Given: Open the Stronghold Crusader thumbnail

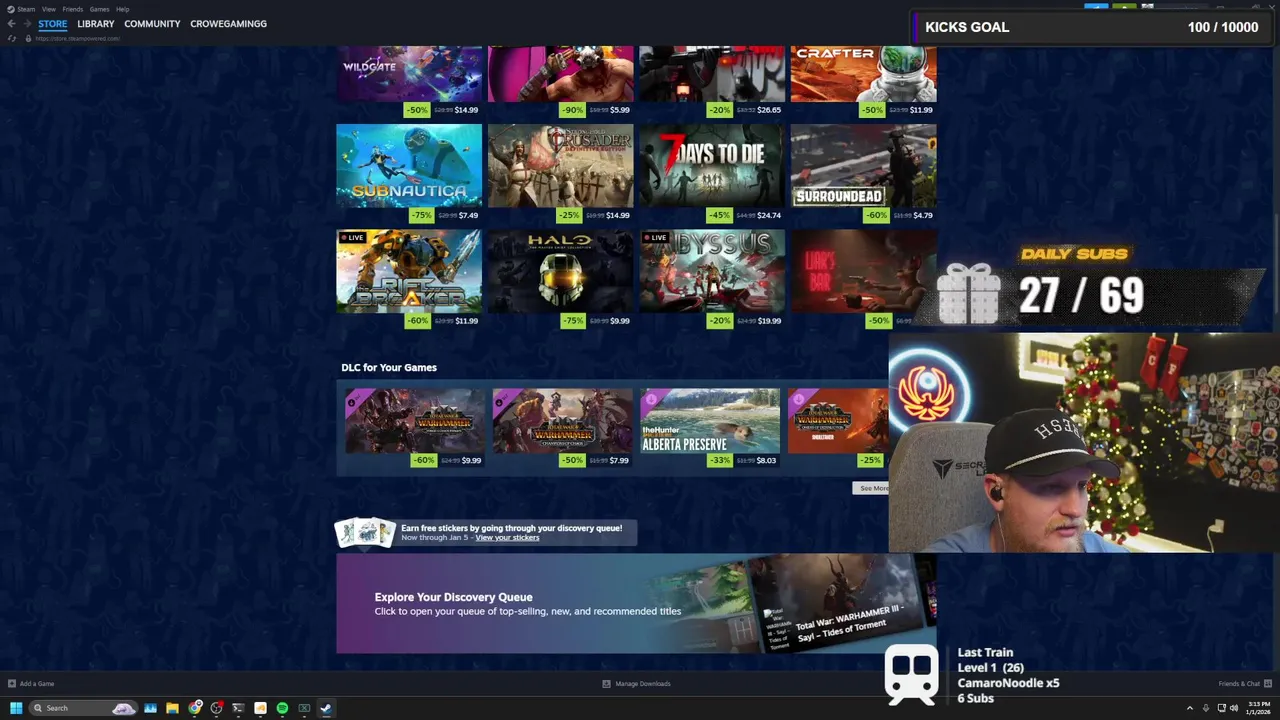Looking at the screenshot, I should (560, 166).
